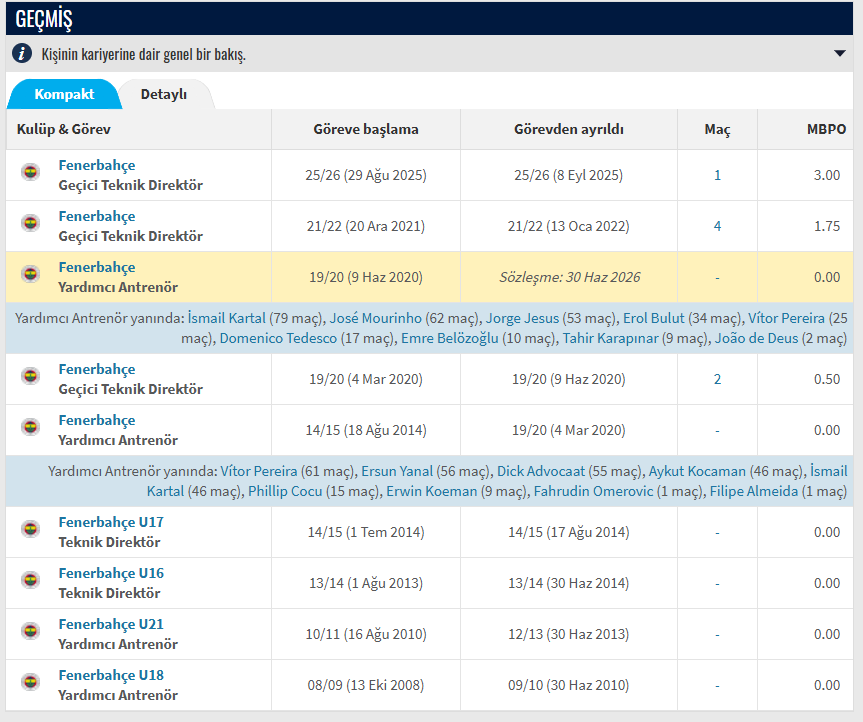Click the Fenerbahçe U16 crest icon
Screen dimensions: 863x722
[31, 579]
